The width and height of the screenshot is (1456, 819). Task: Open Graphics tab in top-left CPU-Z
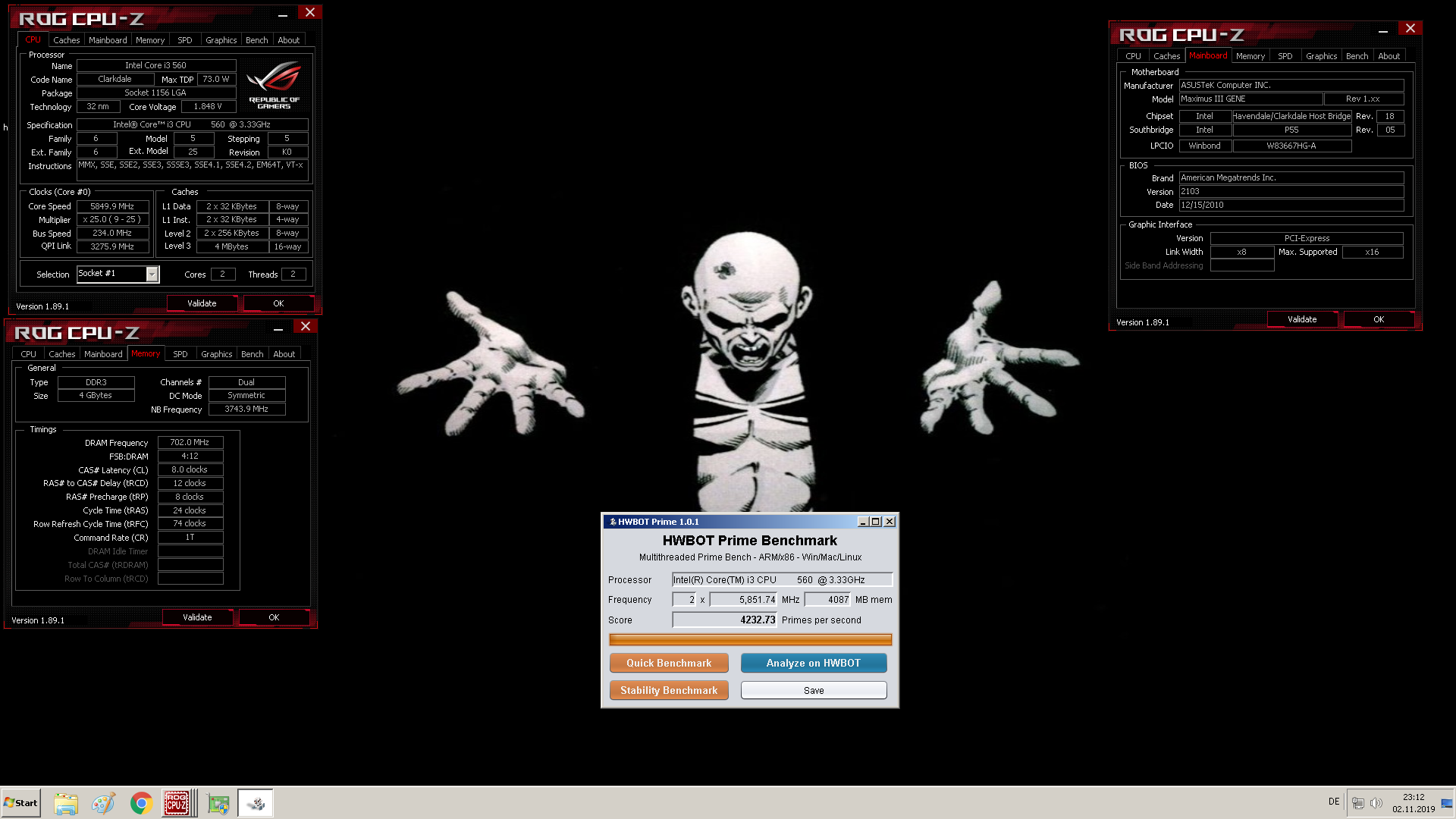(x=221, y=40)
